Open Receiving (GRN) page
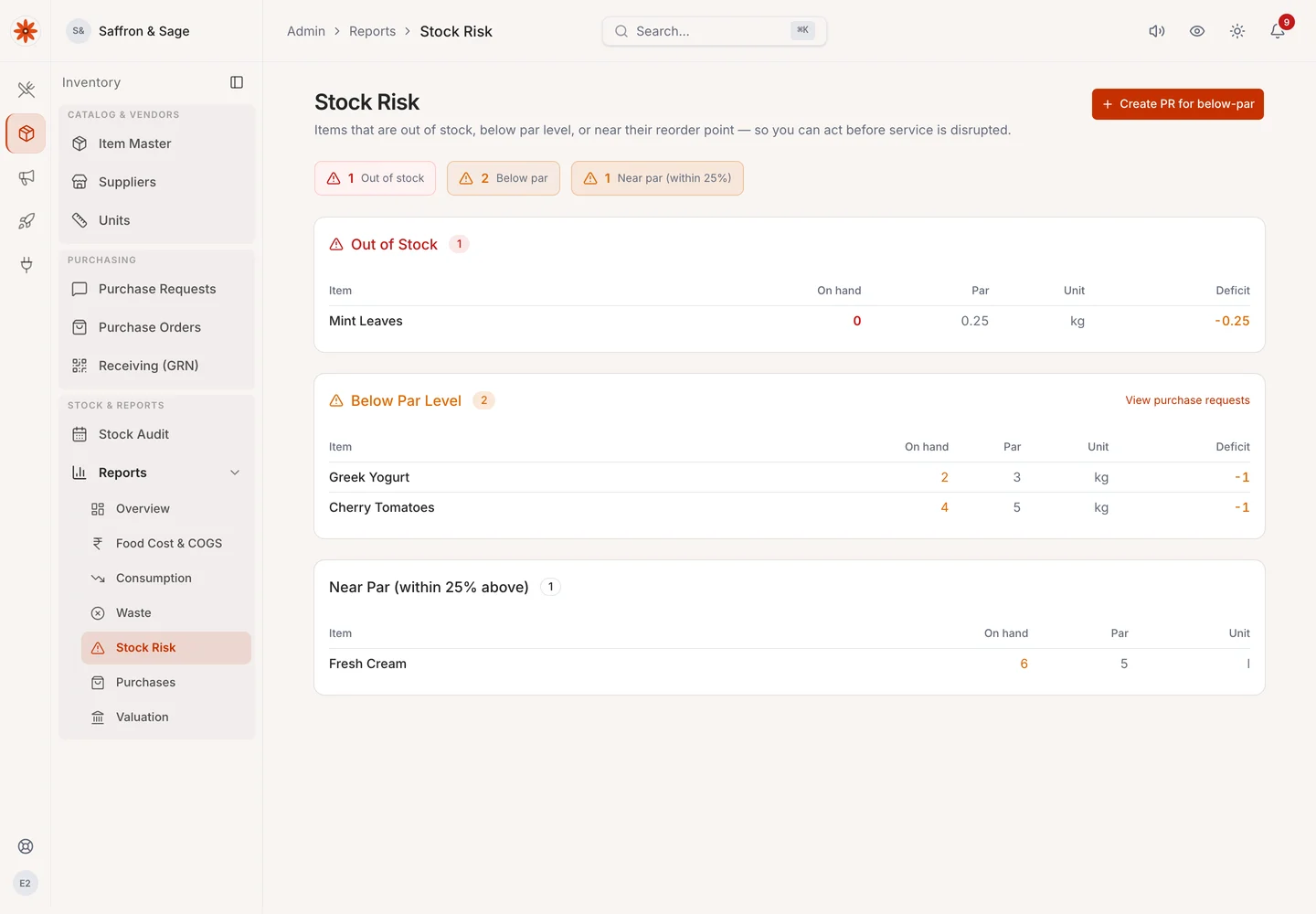Viewport: 1316px width, 914px height. pyautogui.click(x=157, y=366)
